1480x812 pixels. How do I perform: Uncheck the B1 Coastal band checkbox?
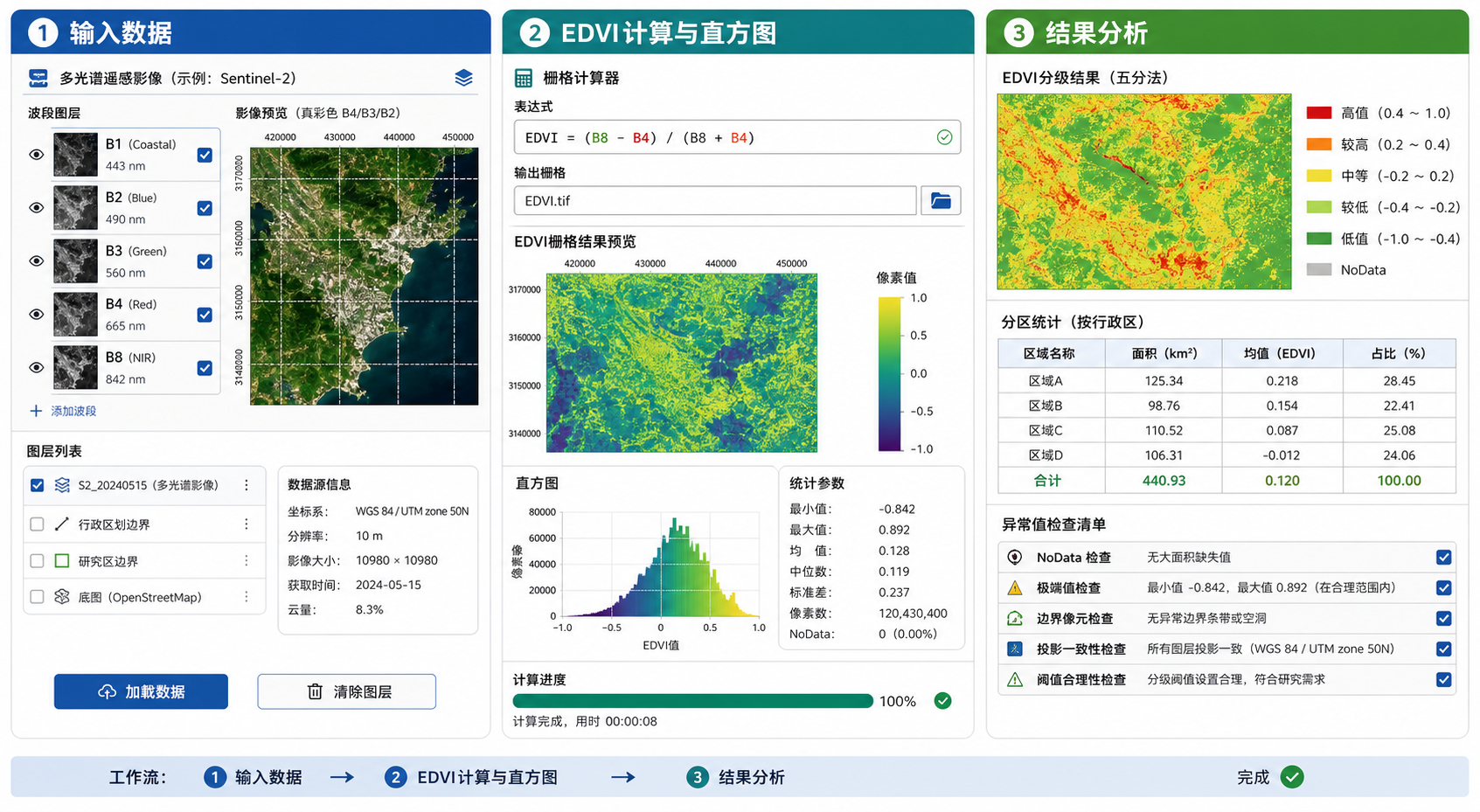(x=205, y=155)
